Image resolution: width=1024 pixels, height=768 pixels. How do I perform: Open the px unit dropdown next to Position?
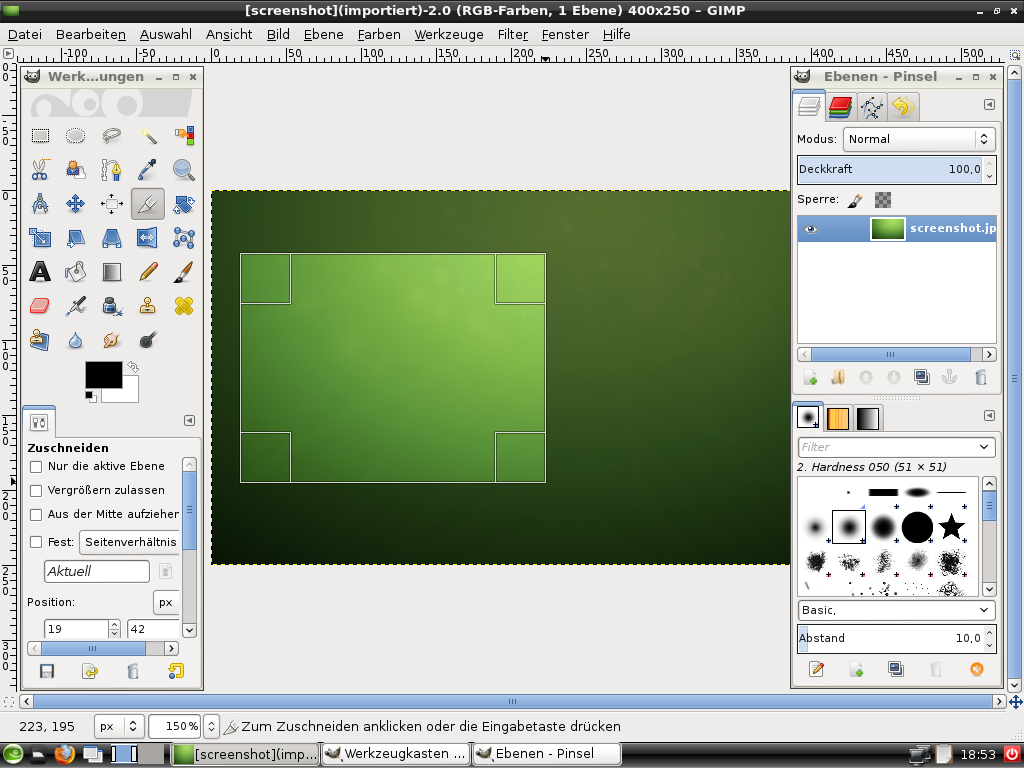166,602
